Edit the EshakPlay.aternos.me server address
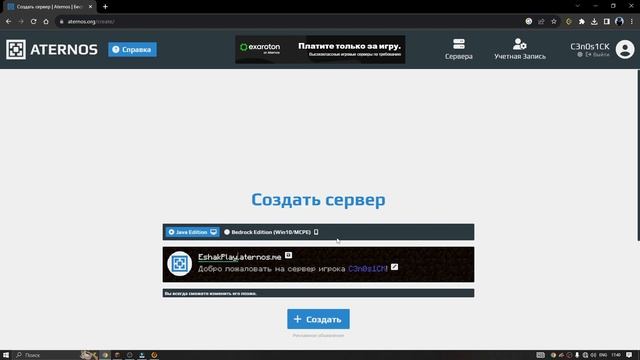This screenshot has width=640, height=360. coord(240,257)
